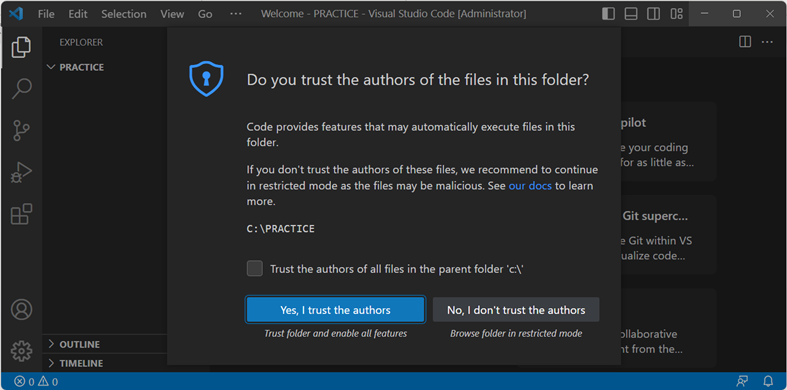Toggle the Primary Side Bar layout icon
The width and height of the screenshot is (787, 390).
pyautogui.click(x=608, y=14)
